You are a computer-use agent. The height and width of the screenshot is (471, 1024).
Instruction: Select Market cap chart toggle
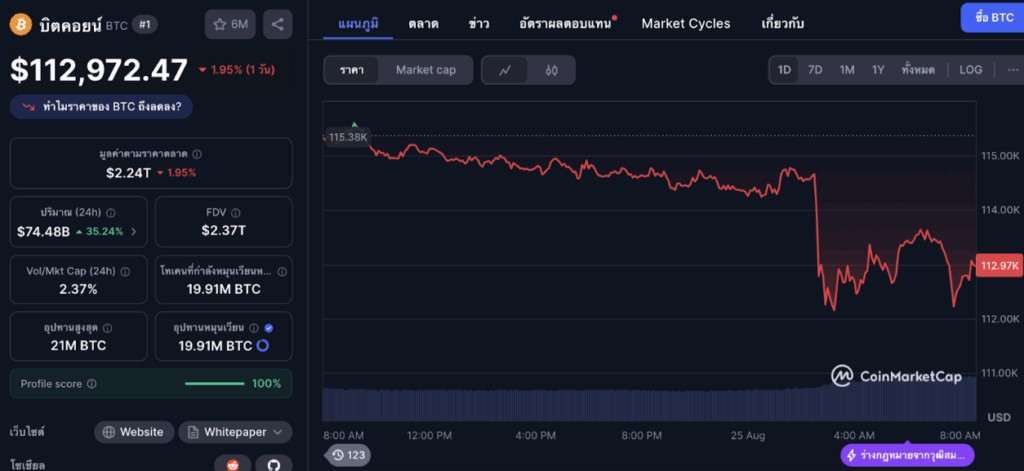point(426,71)
